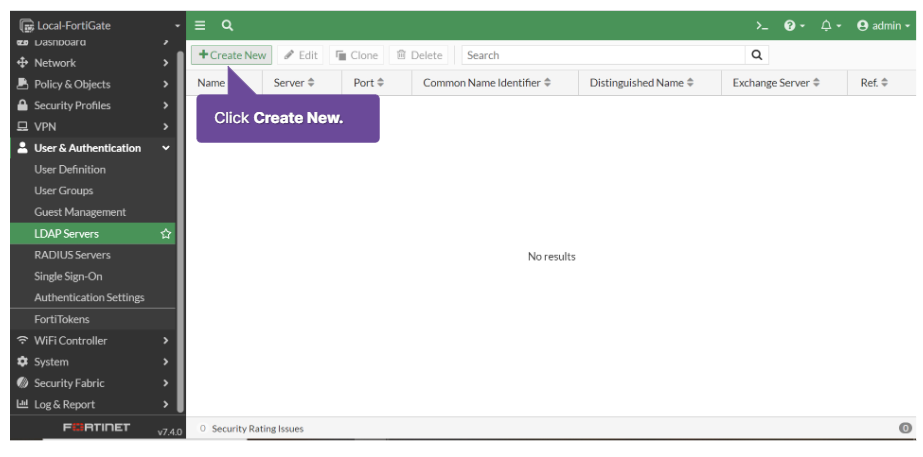Image resolution: width=923 pixels, height=457 pixels.
Task: Click the Policy & Objects sidebar icon
Action: tap(22, 84)
